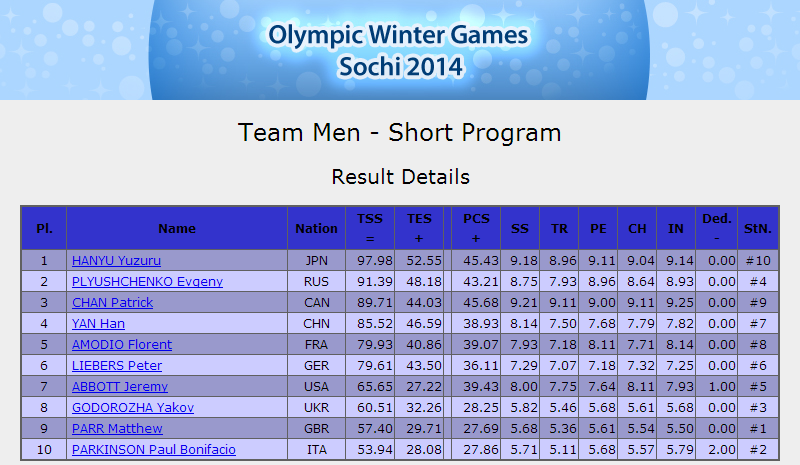The width and height of the screenshot is (800, 465).
Task: Click Hanyu's total score 97.98 cell
Action: [x=370, y=261]
